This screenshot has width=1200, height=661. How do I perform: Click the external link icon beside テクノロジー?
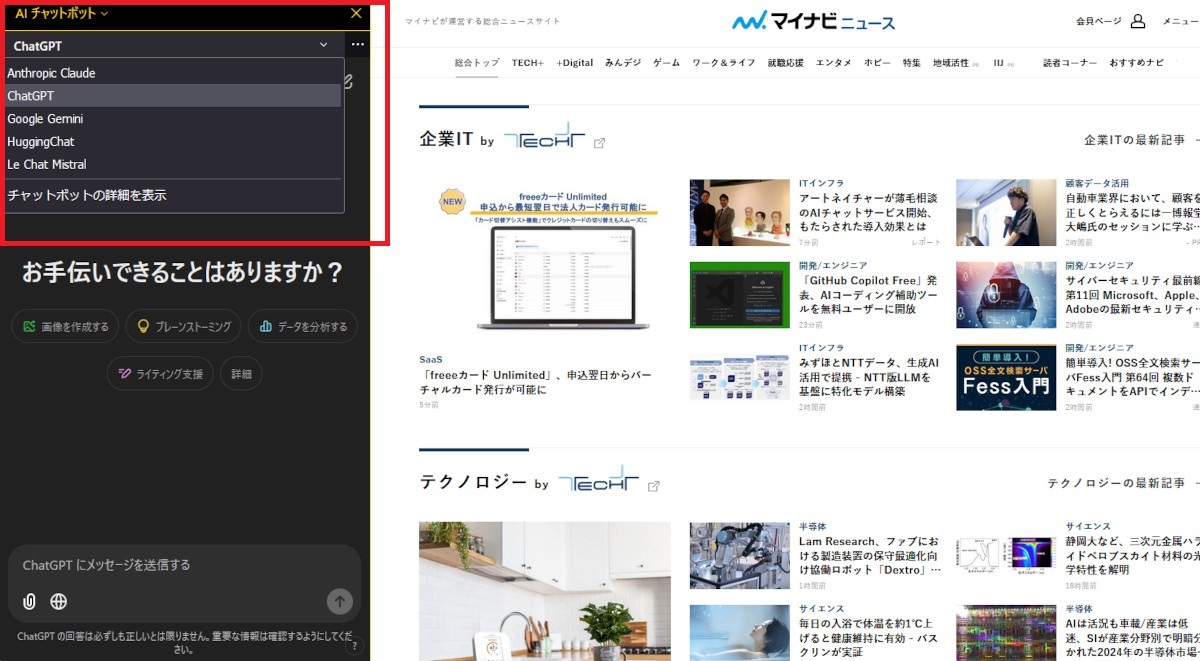(x=654, y=486)
